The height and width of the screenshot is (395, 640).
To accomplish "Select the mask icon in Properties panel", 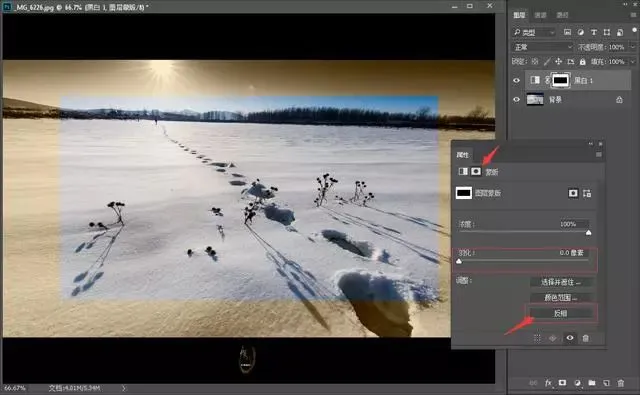I will pyautogui.click(x=476, y=171).
